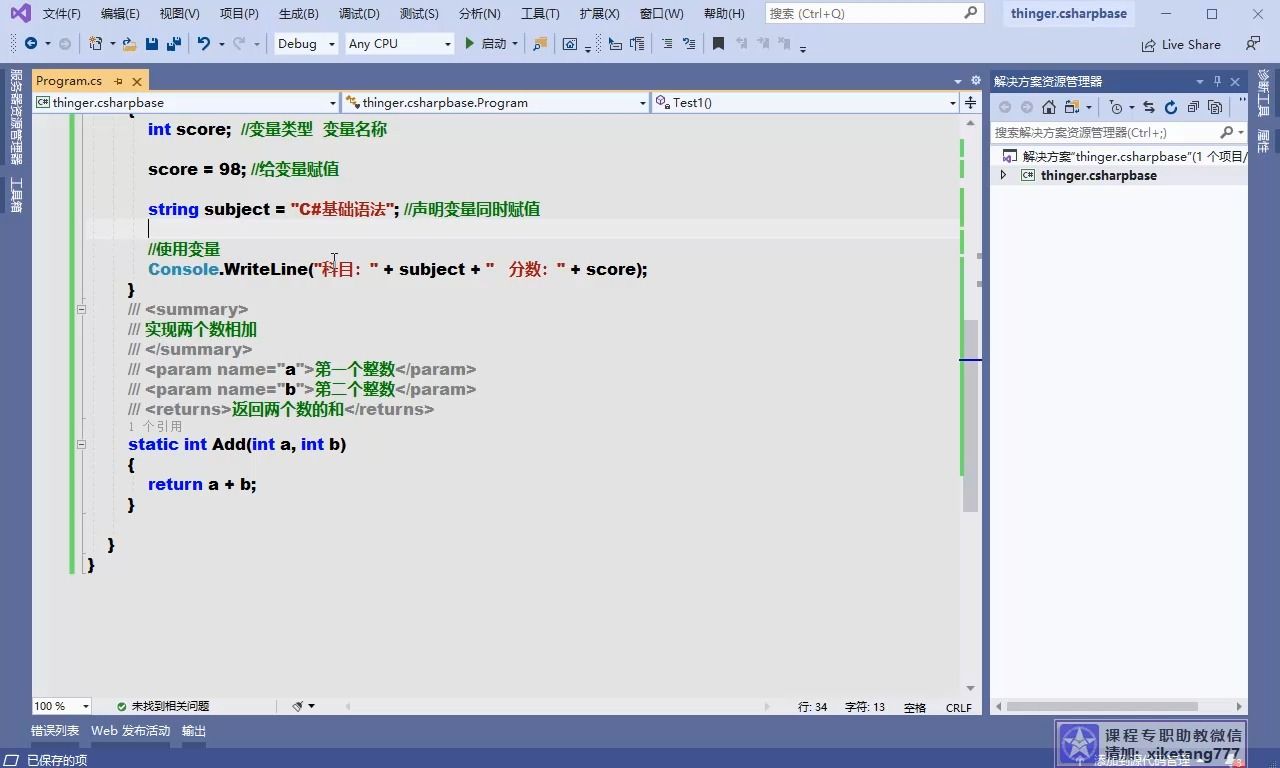Open the 生成(B) menu
Viewport: 1280px width, 768px height.
click(298, 14)
